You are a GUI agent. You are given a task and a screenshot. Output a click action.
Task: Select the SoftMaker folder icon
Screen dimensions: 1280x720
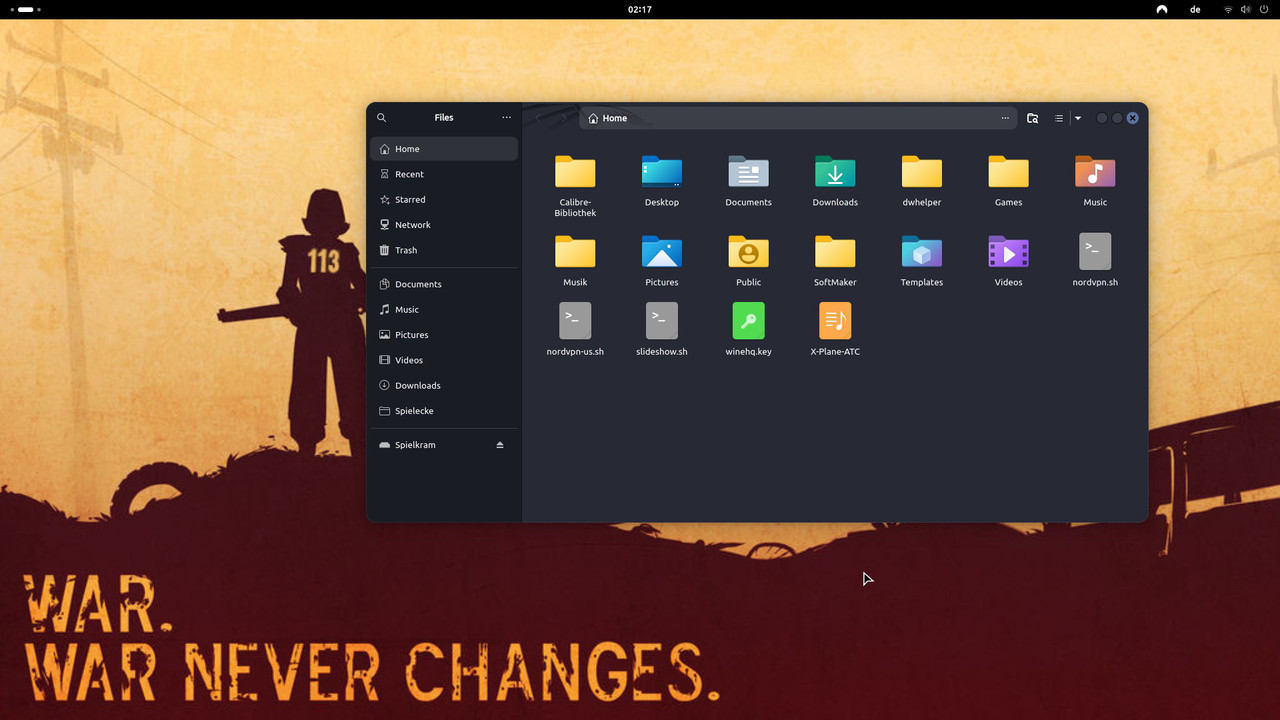[x=835, y=252]
